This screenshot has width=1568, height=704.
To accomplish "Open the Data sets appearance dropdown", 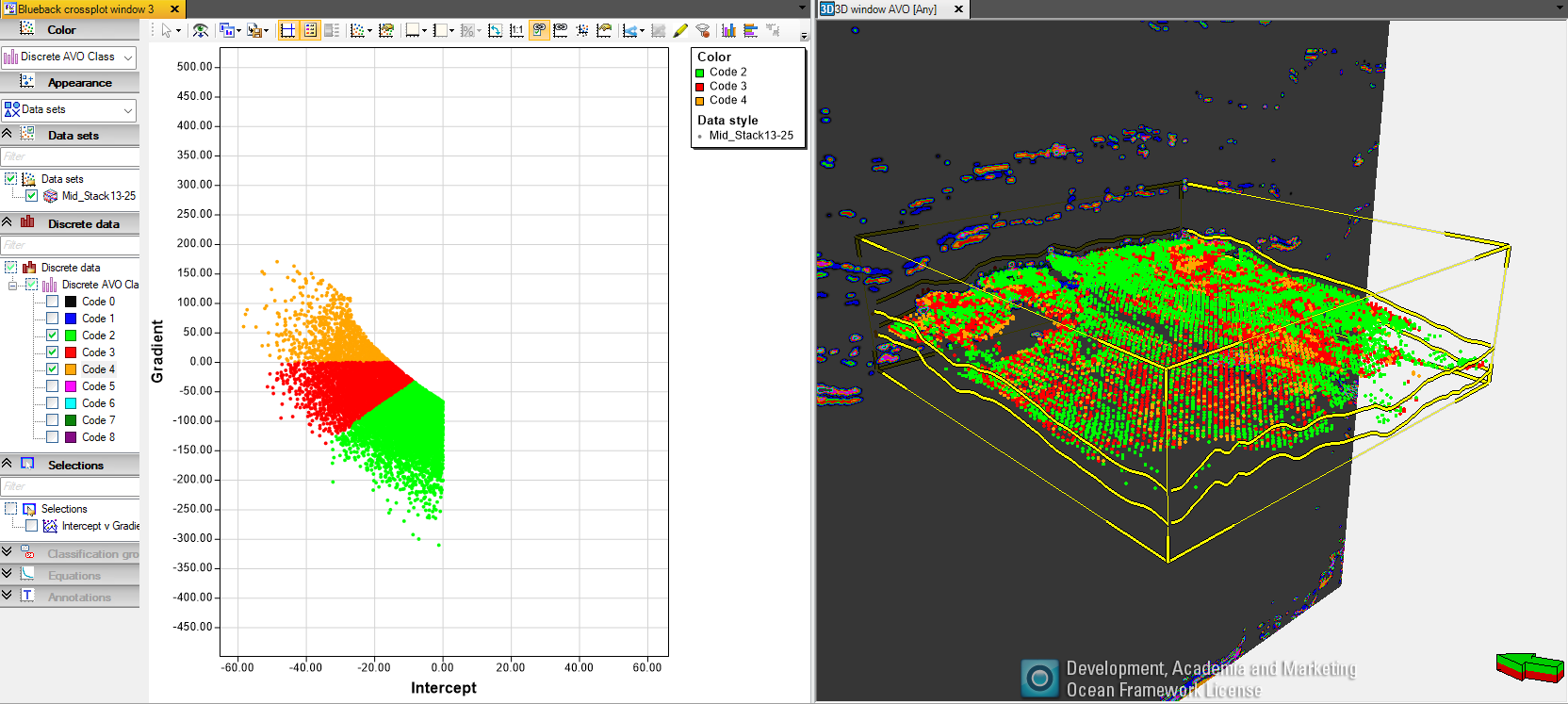I will (x=69, y=109).
